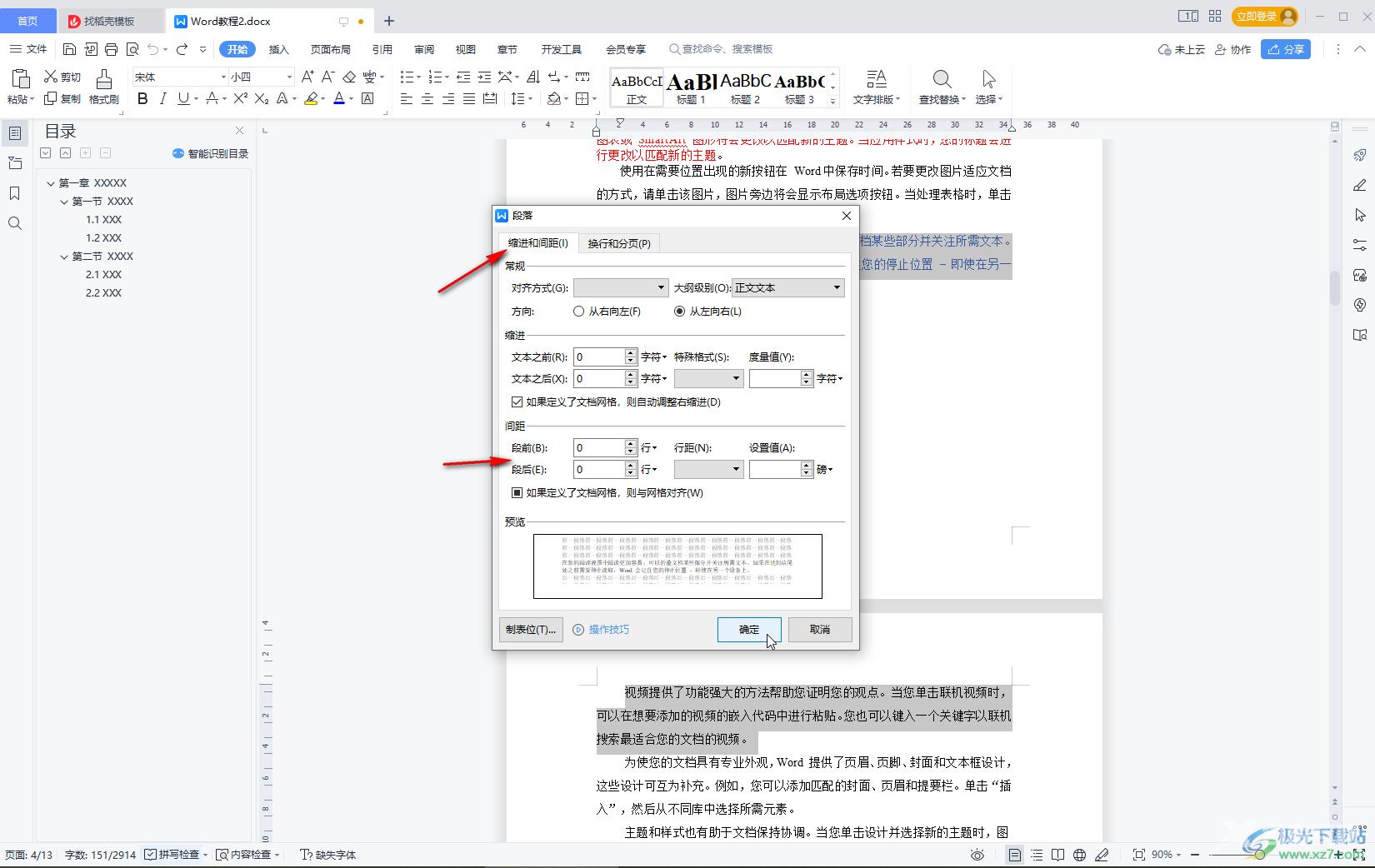Toggle auto adjust right indent checkbox

click(517, 402)
